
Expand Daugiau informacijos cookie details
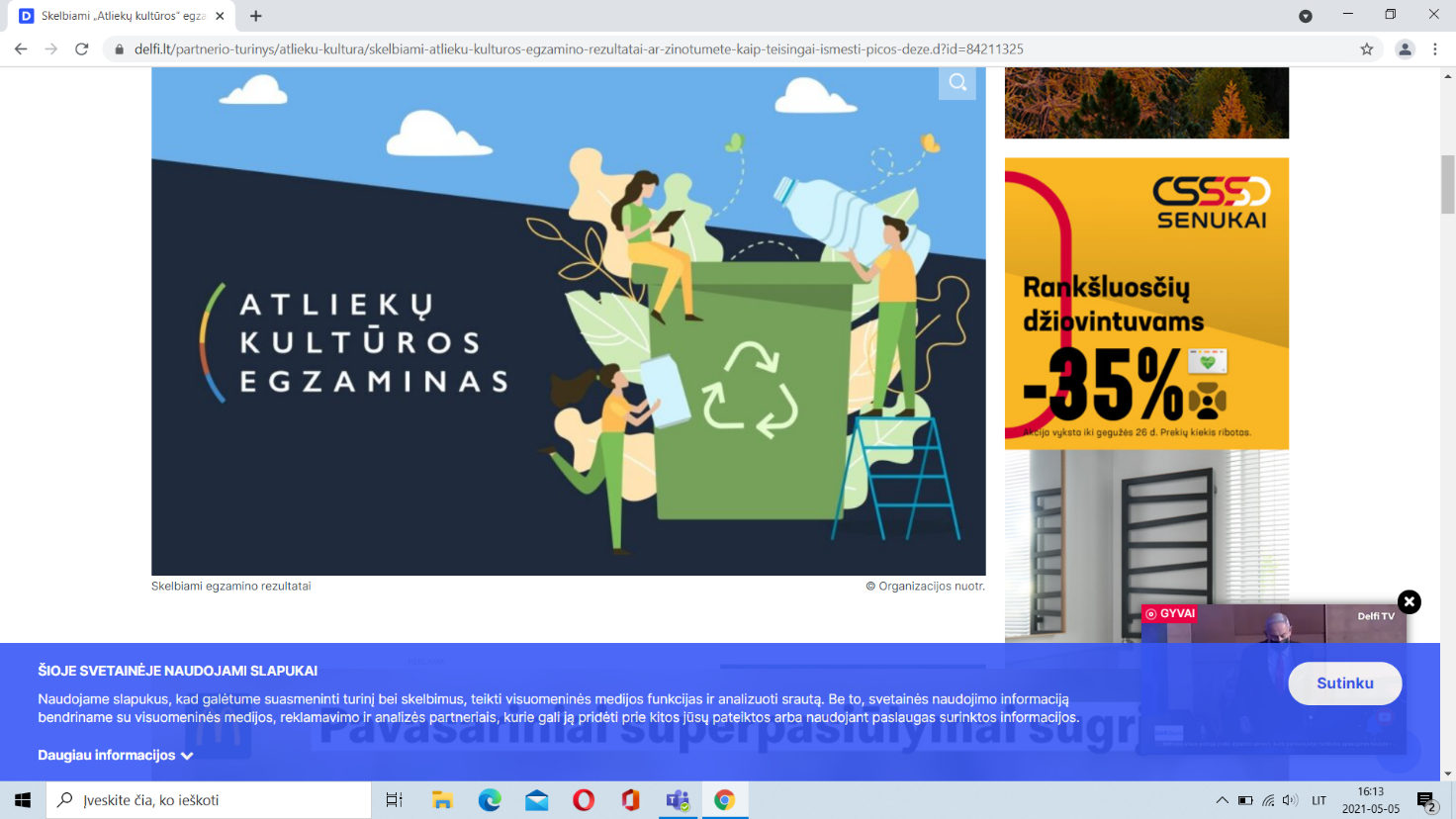pos(115,755)
